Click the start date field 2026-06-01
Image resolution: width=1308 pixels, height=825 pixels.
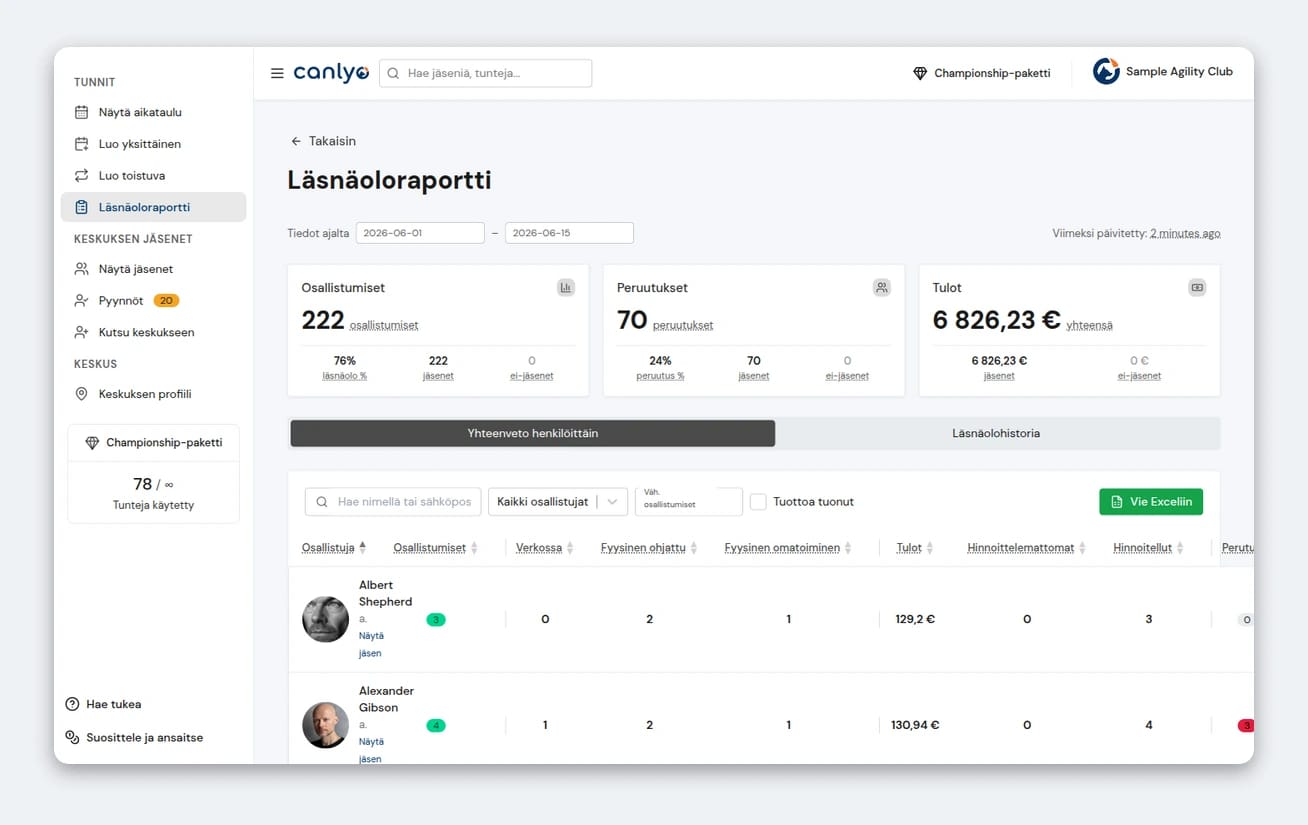pyautogui.click(x=420, y=233)
